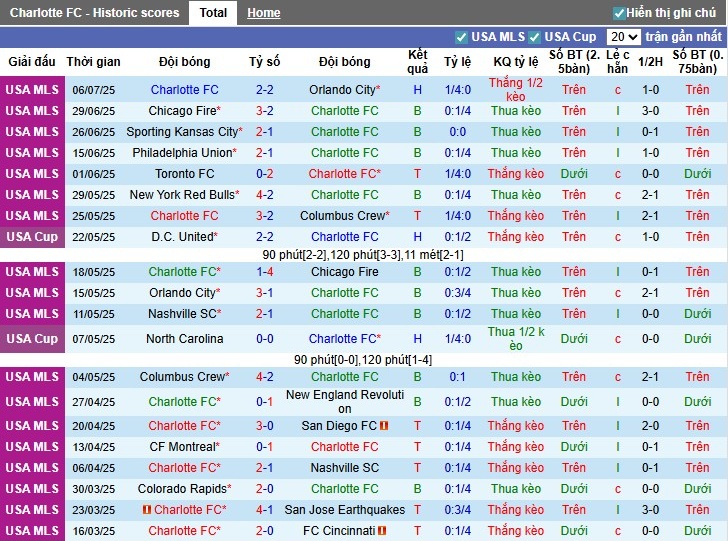Click FC Cincinnati team name
The height and width of the screenshot is (541, 728).
coord(339,530)
